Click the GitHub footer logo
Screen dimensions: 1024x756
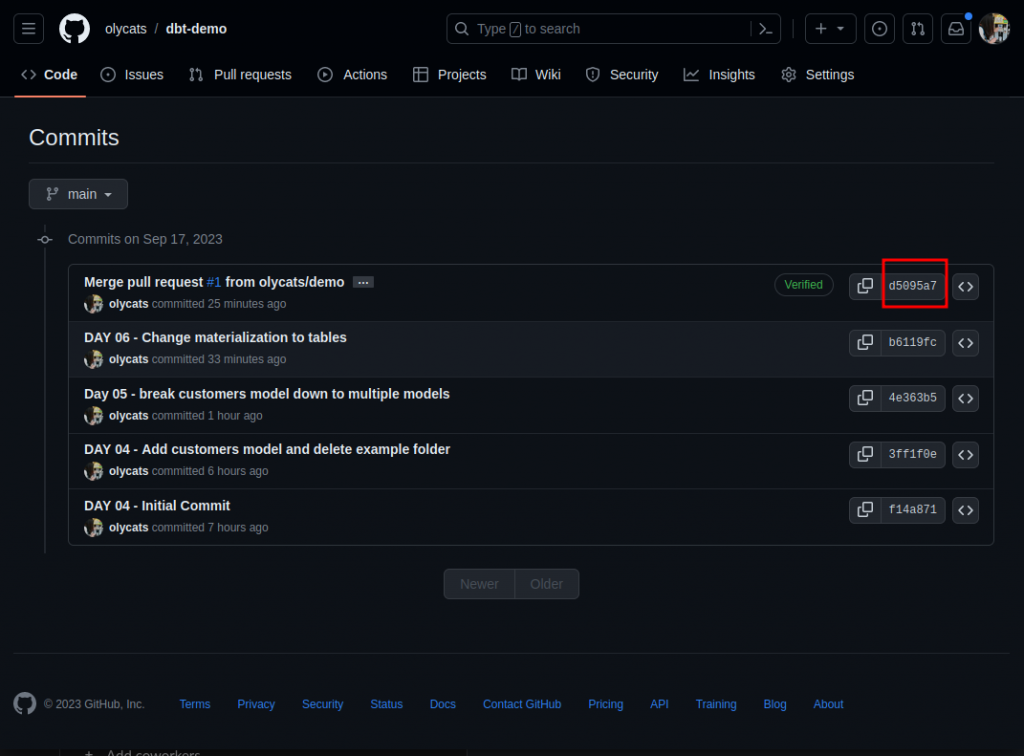pyautogui.click(x=25, y=704)
